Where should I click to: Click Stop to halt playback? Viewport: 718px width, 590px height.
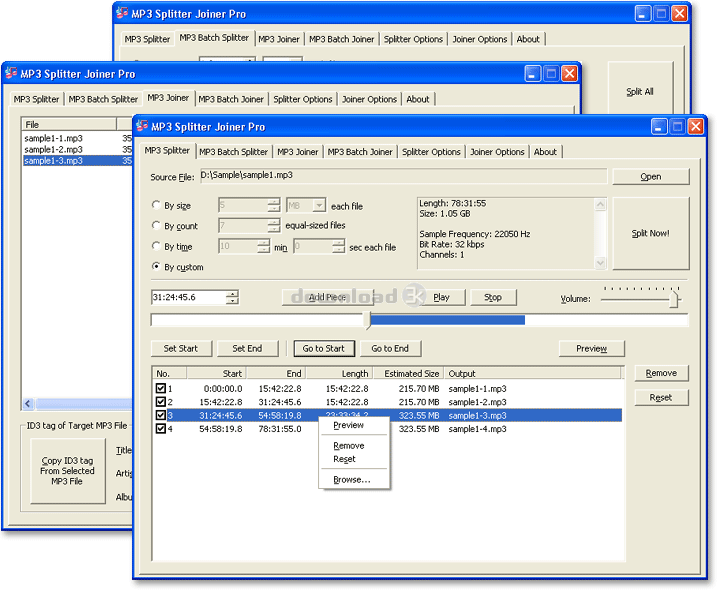pyautogui.click(x=493, y=297)
